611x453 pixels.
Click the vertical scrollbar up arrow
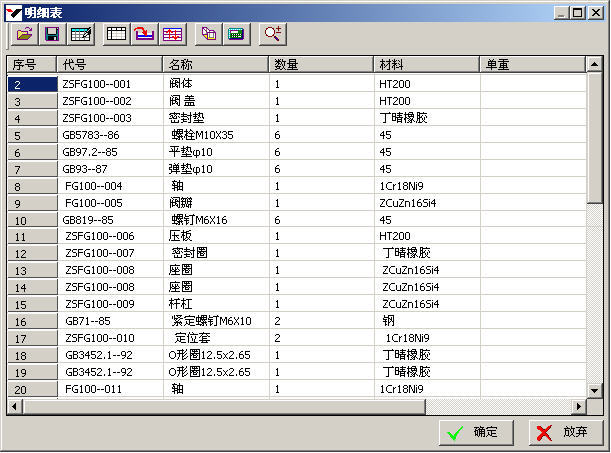coord(594,64)
